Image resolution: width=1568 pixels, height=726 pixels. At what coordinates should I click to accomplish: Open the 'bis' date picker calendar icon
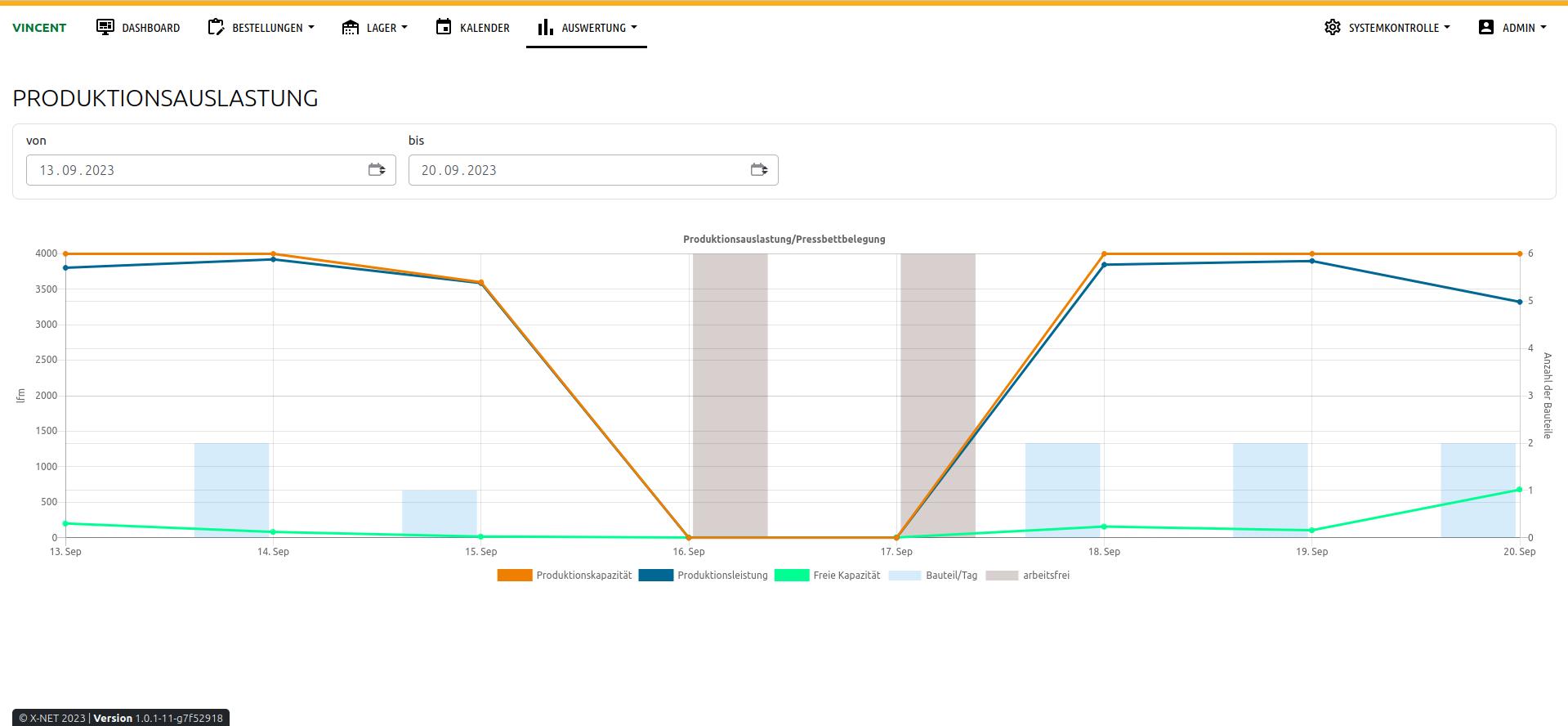pyautogui.click(x=759, y=170)
